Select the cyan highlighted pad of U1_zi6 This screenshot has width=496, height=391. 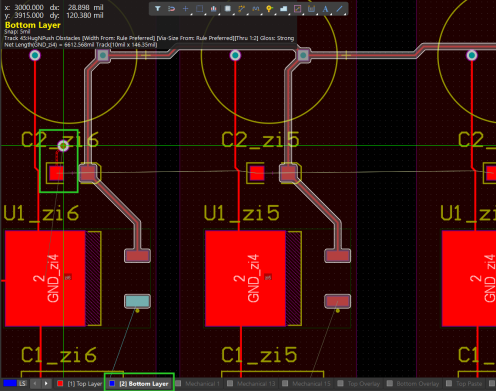click(x=137, y=301)
